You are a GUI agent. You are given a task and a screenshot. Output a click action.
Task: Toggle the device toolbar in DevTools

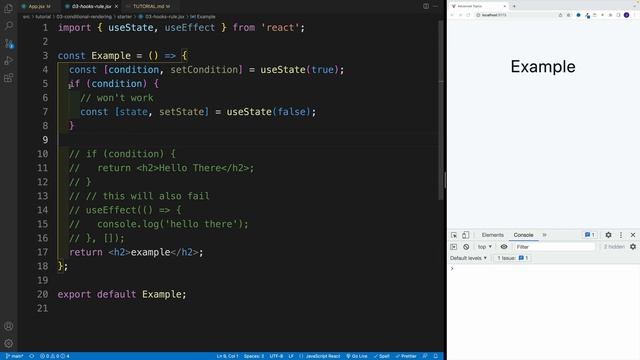pyautogui.click(x=465, y=235)
